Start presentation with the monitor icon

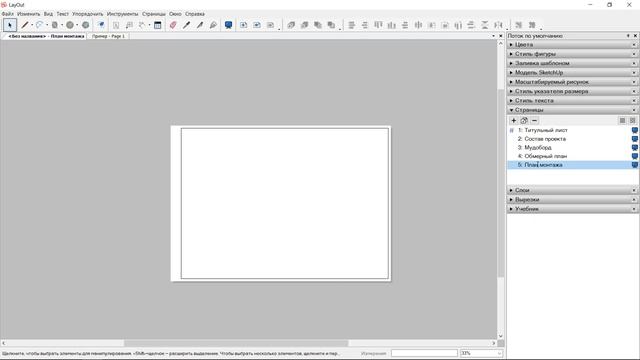click(x=229, y=25)
